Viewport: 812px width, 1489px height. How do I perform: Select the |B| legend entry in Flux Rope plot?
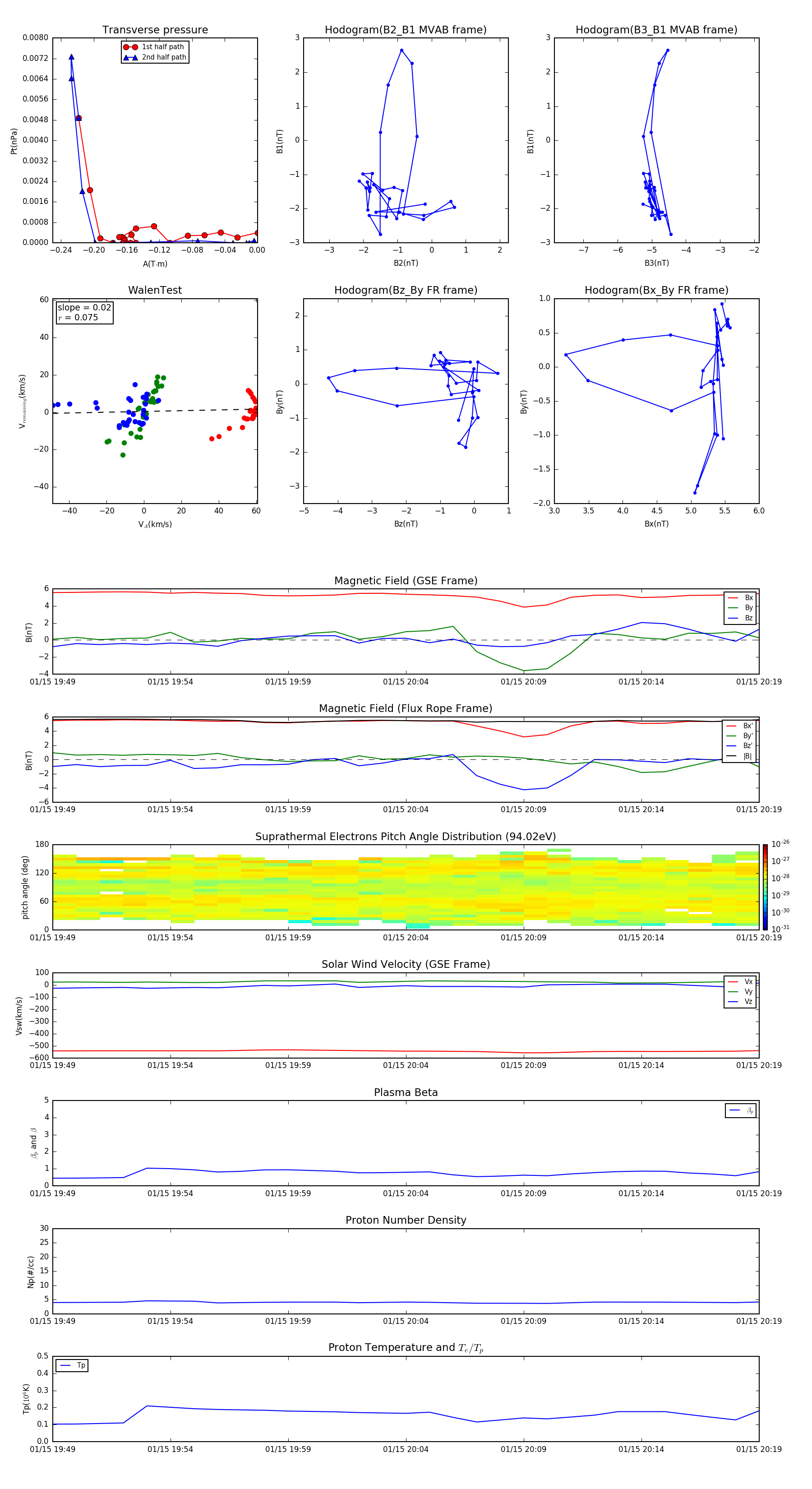pos(739,756)
